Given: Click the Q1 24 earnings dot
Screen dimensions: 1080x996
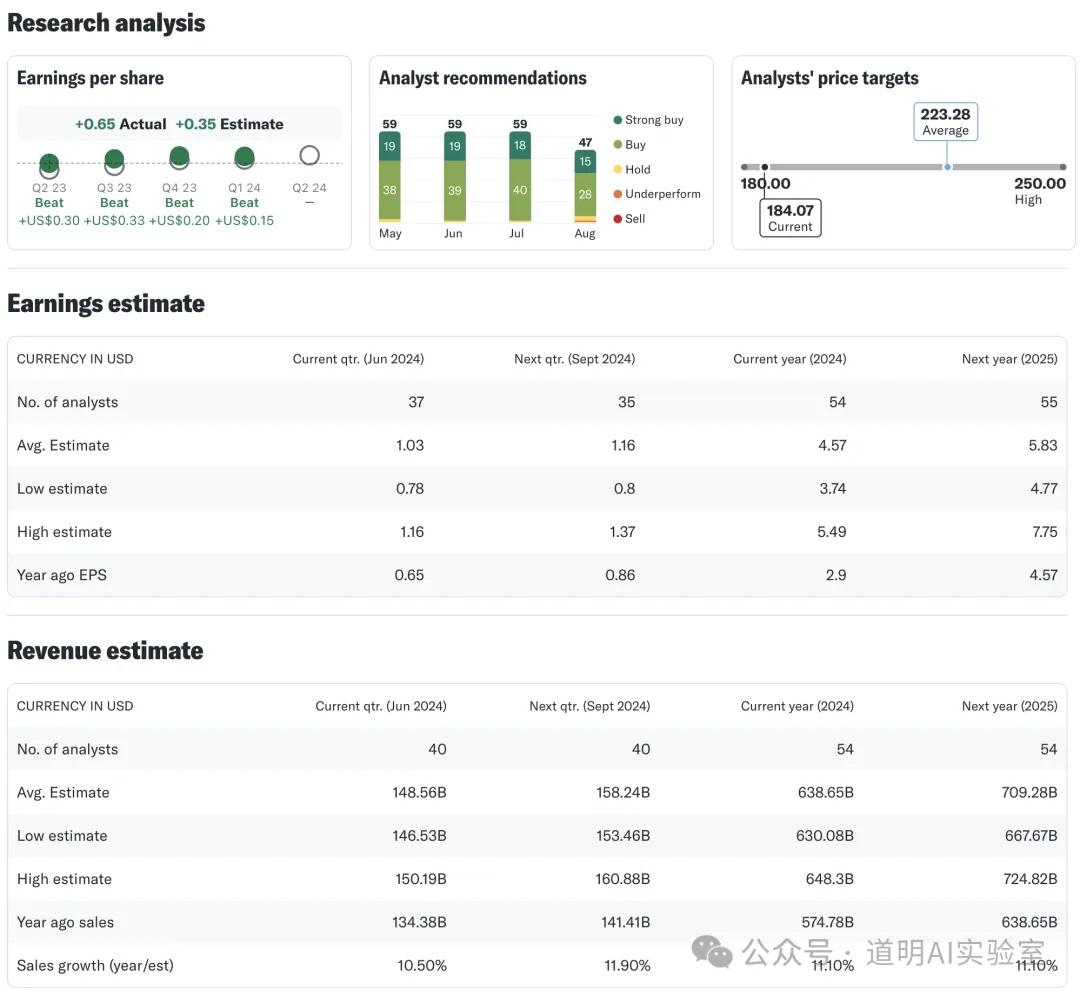Looking at the screenshot, I should [x=244, y=157].
